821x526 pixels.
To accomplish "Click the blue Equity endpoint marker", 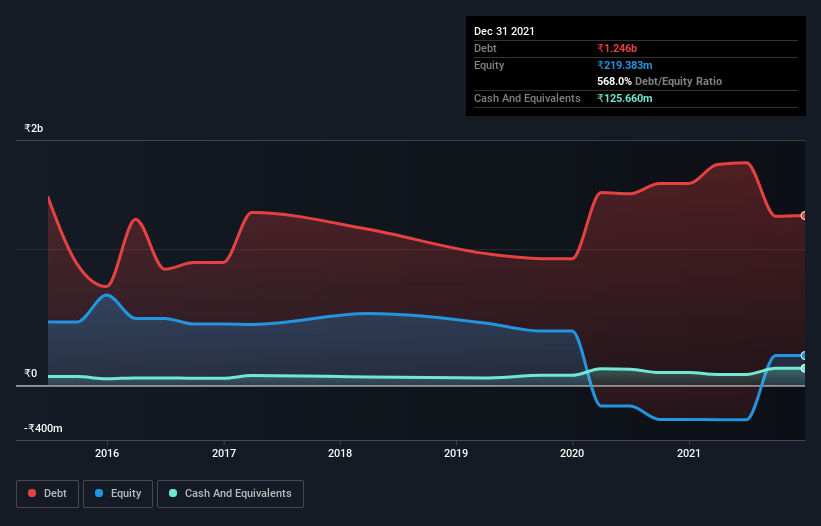I will (803, 356).
